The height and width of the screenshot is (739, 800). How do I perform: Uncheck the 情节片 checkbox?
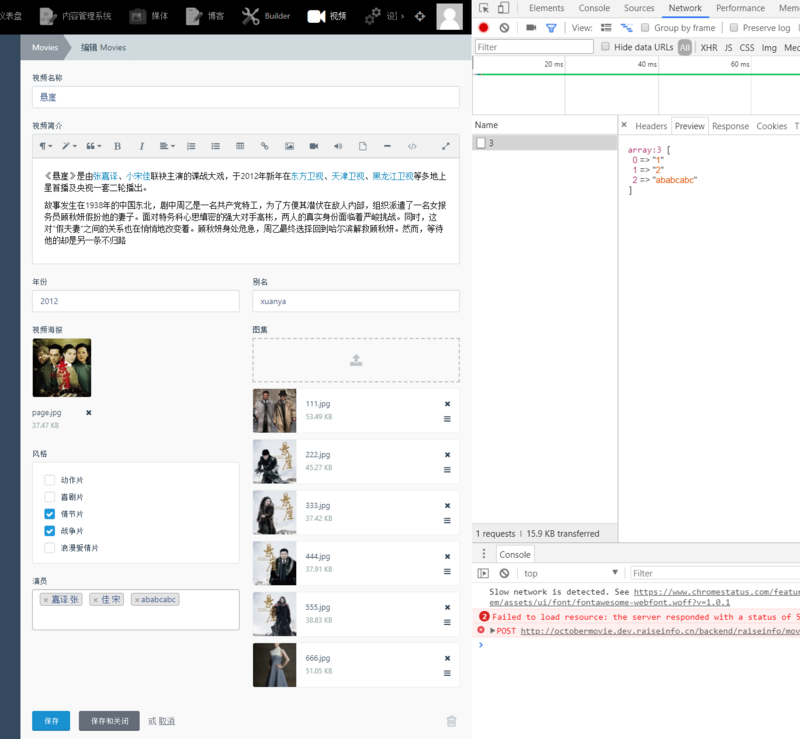[x=49, y=513]
